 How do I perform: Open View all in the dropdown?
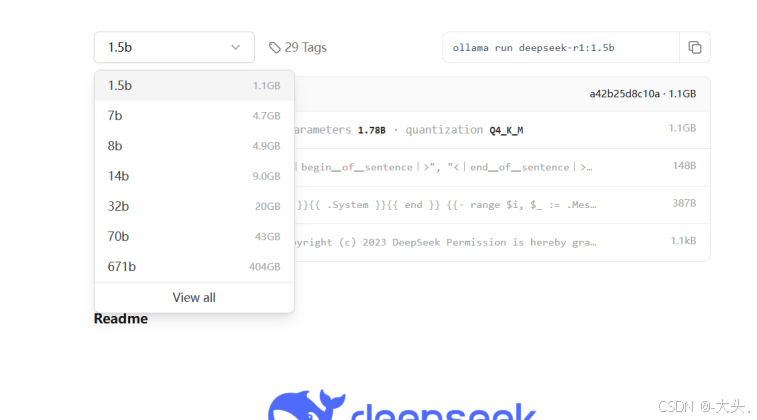tap(194, 297)
